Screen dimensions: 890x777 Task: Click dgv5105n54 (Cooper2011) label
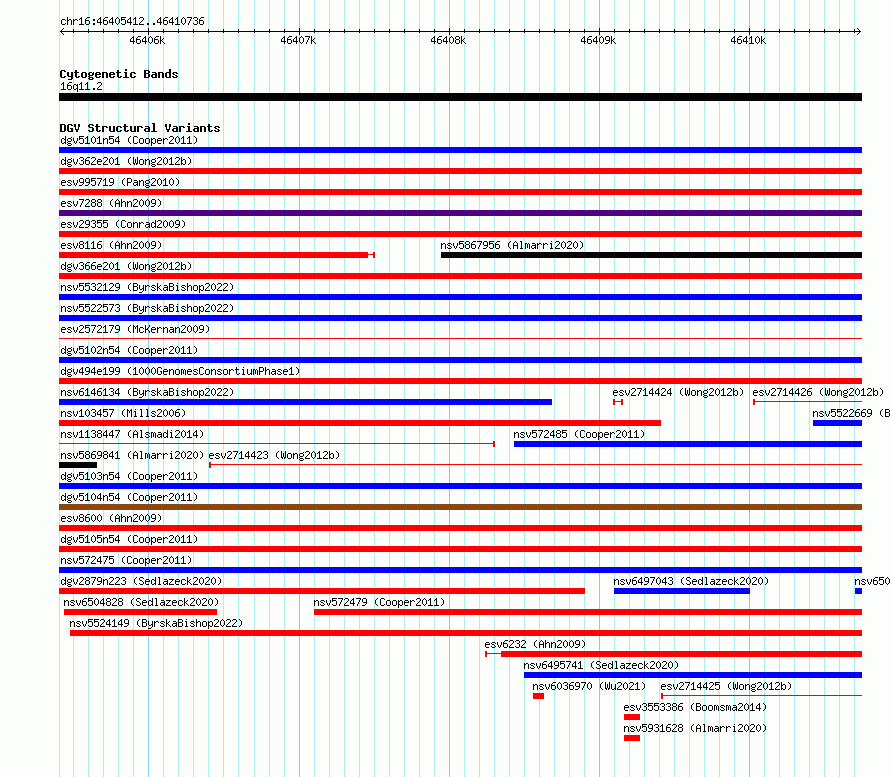129,539
